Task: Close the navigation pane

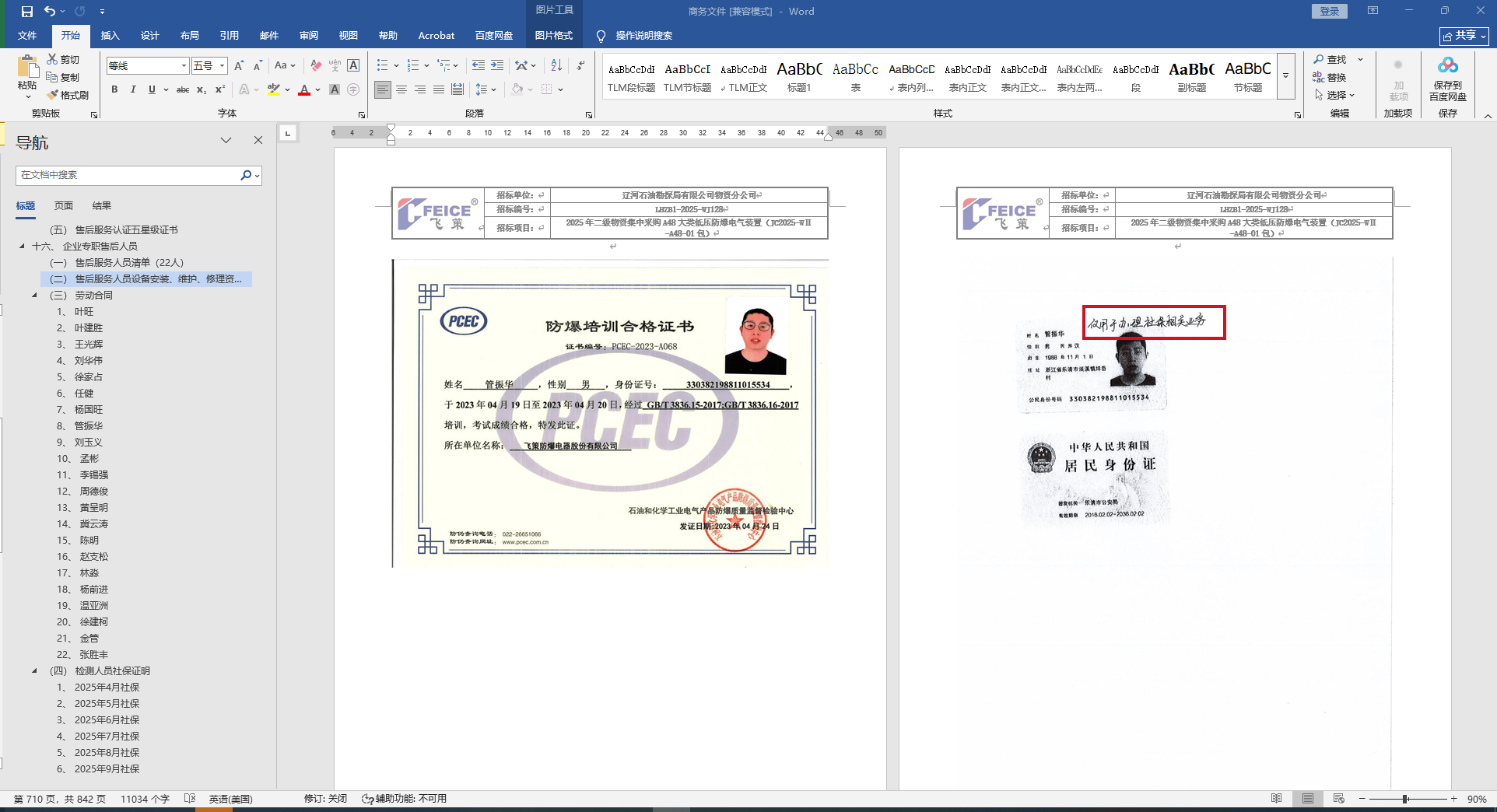Action: pos(258,140)
